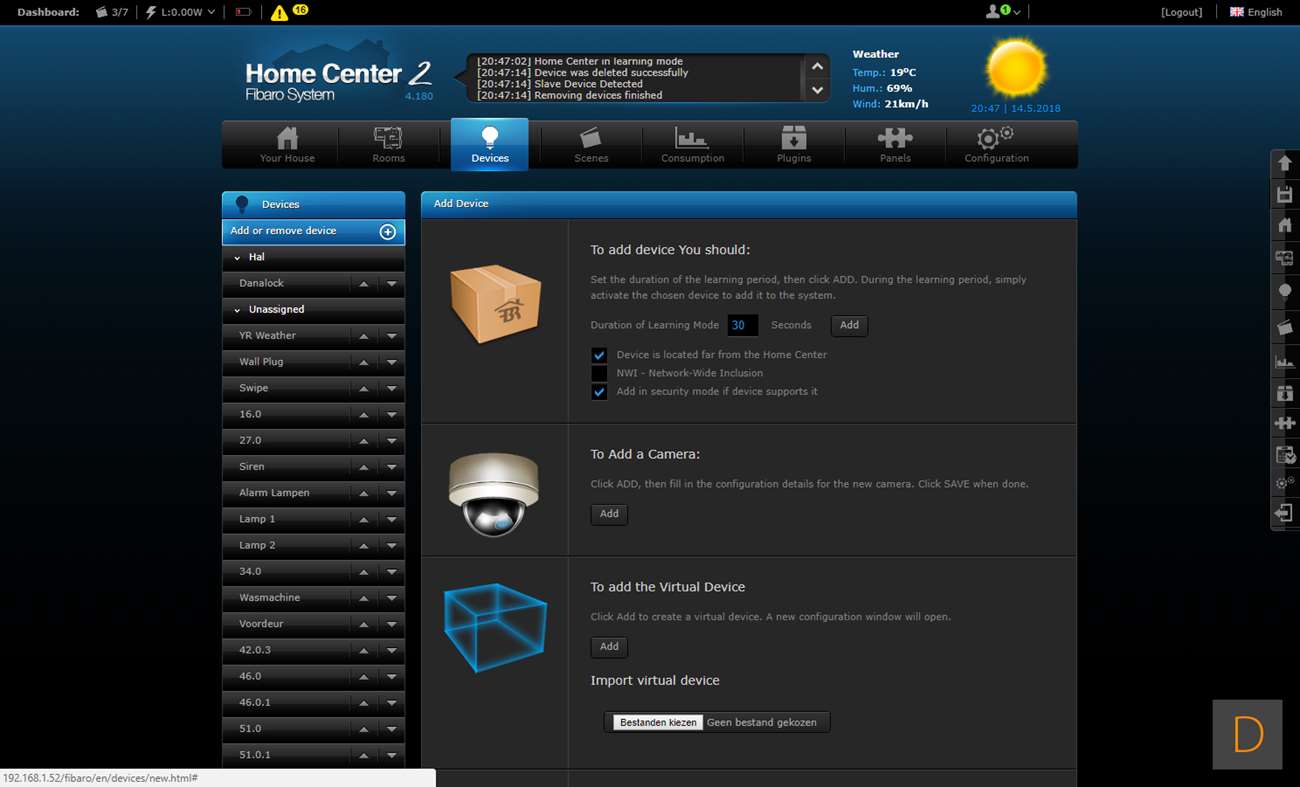Click the Logout link

[x=1181, y=12]
